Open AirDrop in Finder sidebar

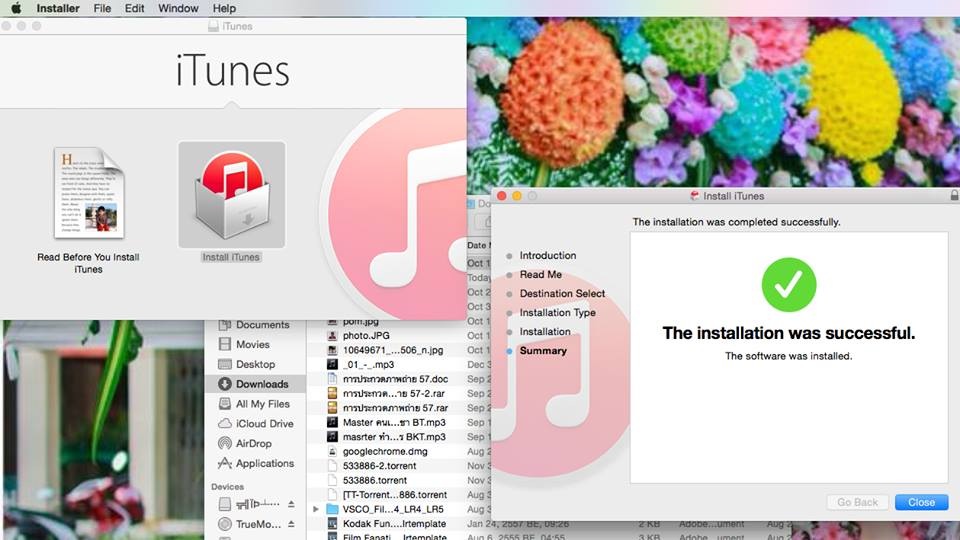(x=255, y=443)
